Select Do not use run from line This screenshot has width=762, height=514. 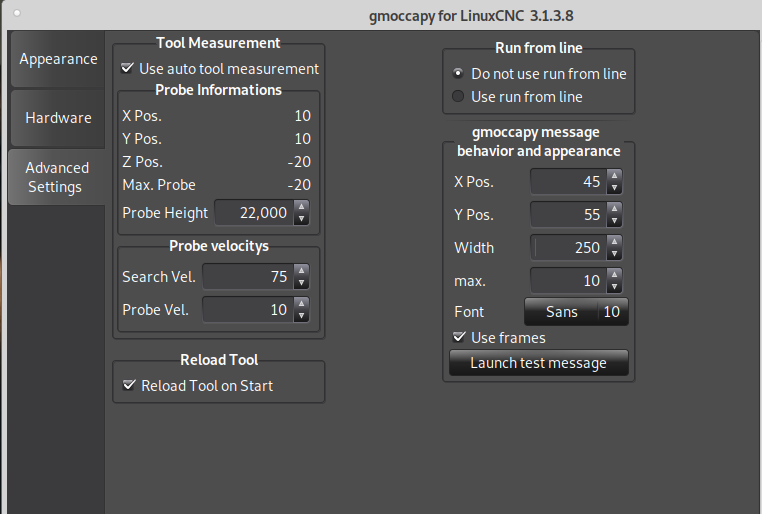(x=458, y=73)
